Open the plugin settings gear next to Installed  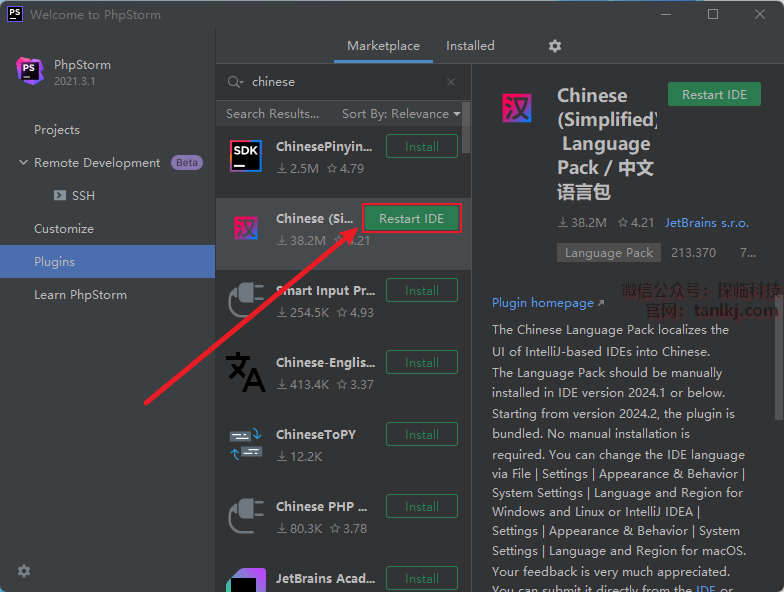coord(554,46)
